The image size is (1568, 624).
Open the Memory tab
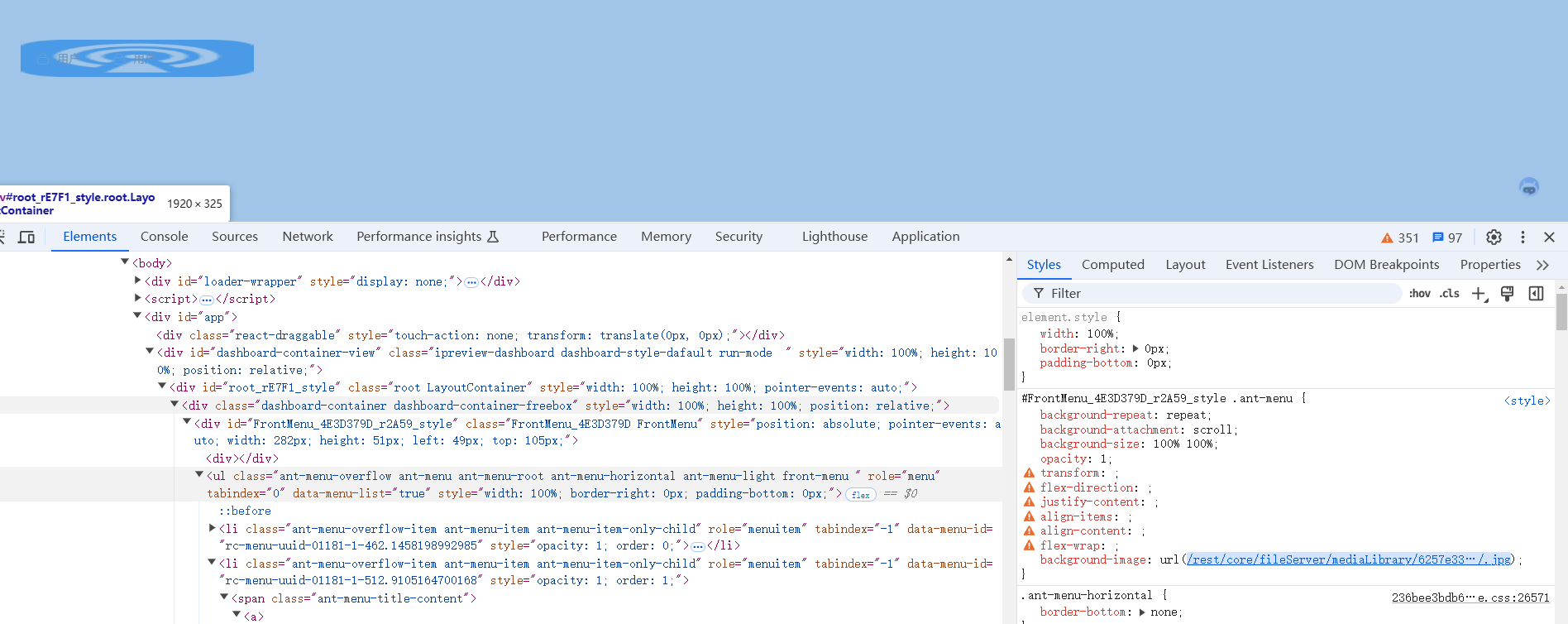coord(666,237)
